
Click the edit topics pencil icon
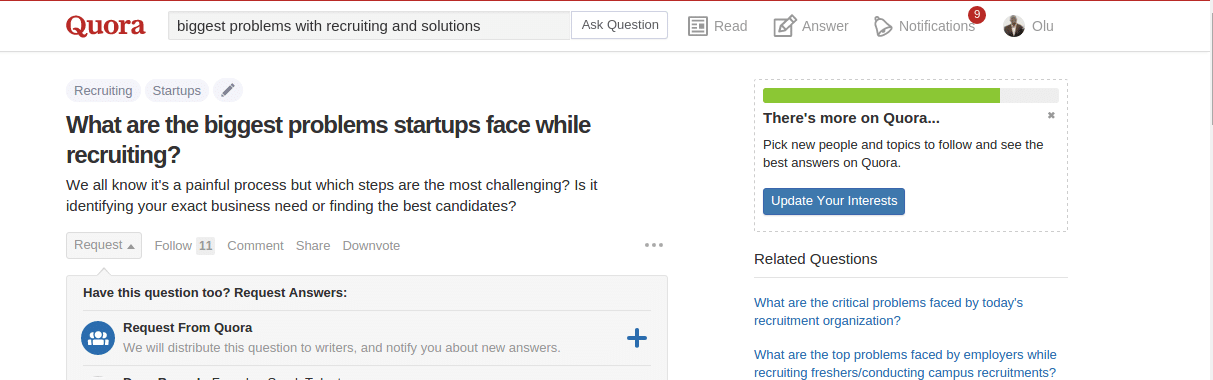228,90
